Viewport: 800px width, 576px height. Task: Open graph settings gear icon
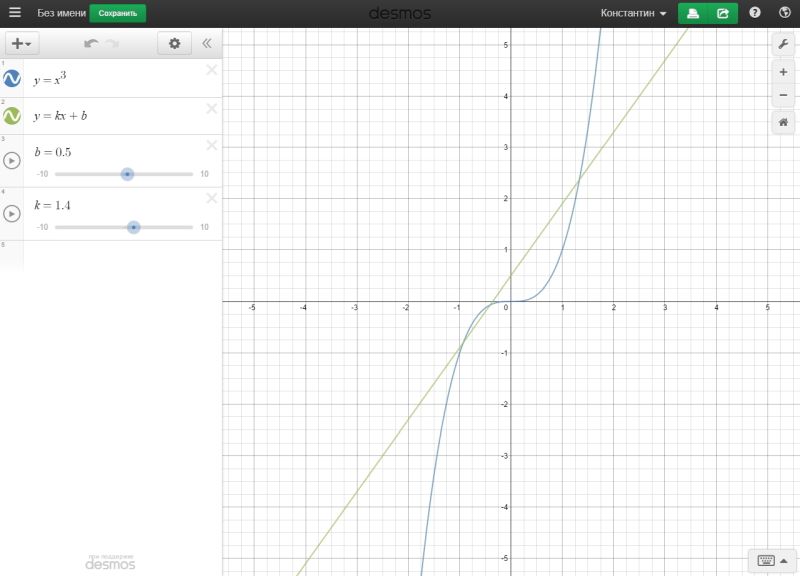(174, 43)
